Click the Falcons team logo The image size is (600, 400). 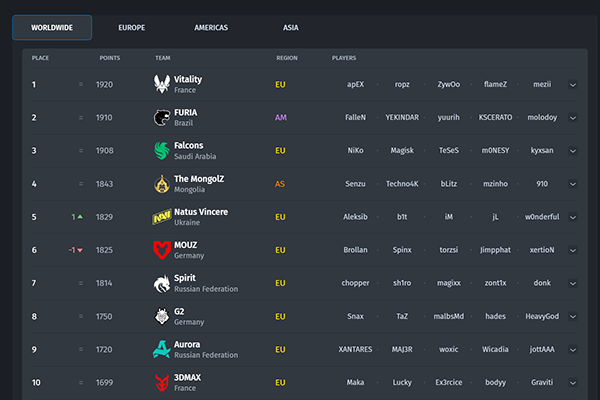162,150
